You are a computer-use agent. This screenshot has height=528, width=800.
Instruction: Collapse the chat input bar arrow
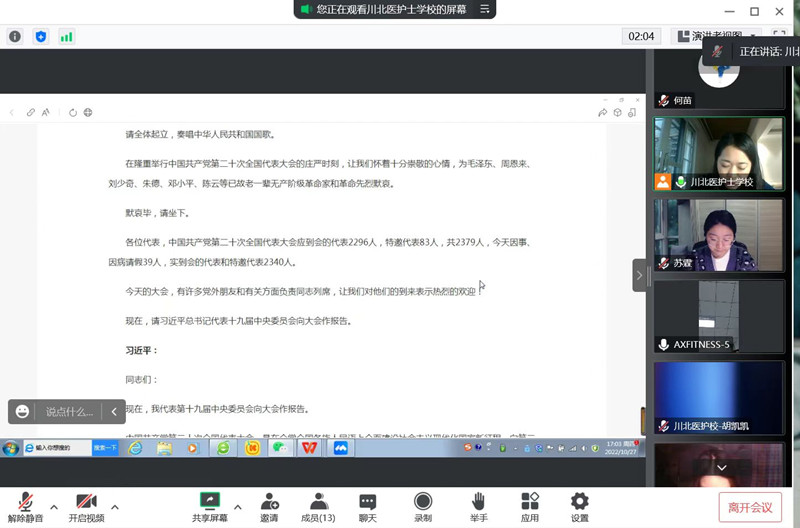coord(114,411)
